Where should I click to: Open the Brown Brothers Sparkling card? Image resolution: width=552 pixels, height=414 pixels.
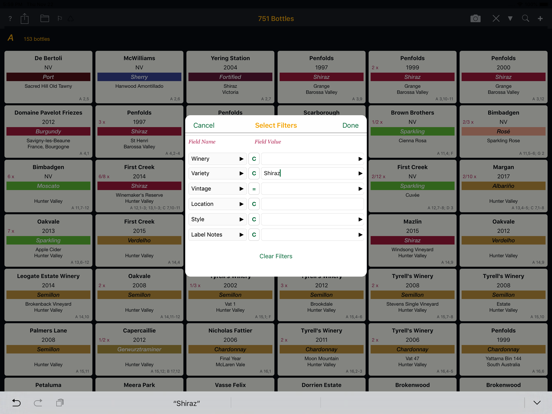click(412, 131)
